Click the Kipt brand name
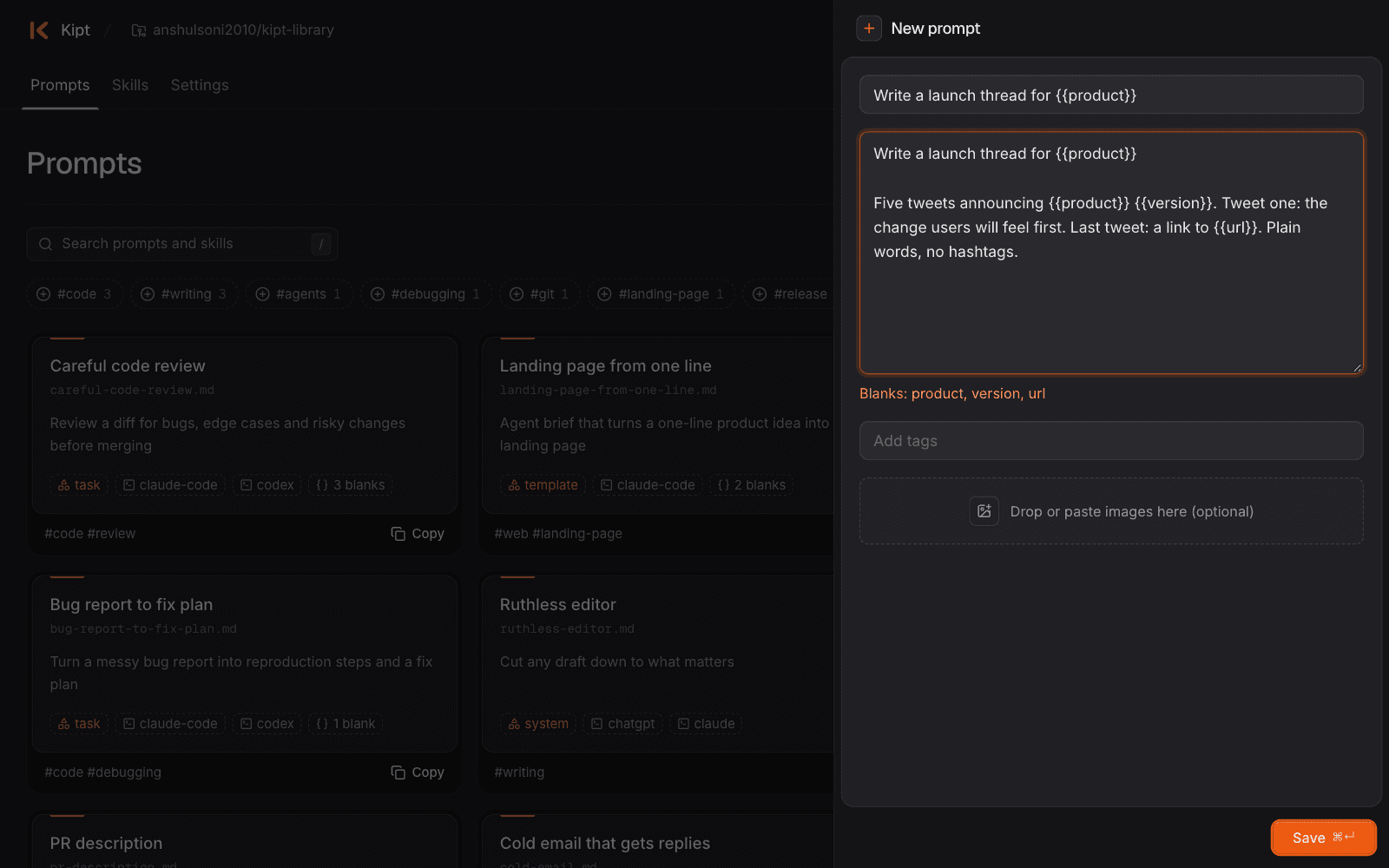The width and height of the screenshot is (1389, 868). click(76, 30)
